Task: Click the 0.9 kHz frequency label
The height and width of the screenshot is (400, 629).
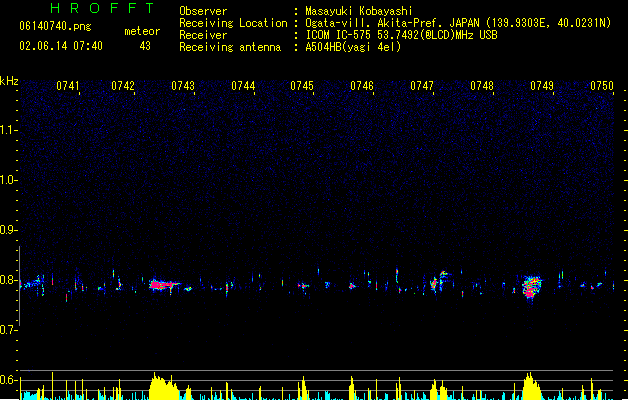Action: pos(8,230)
